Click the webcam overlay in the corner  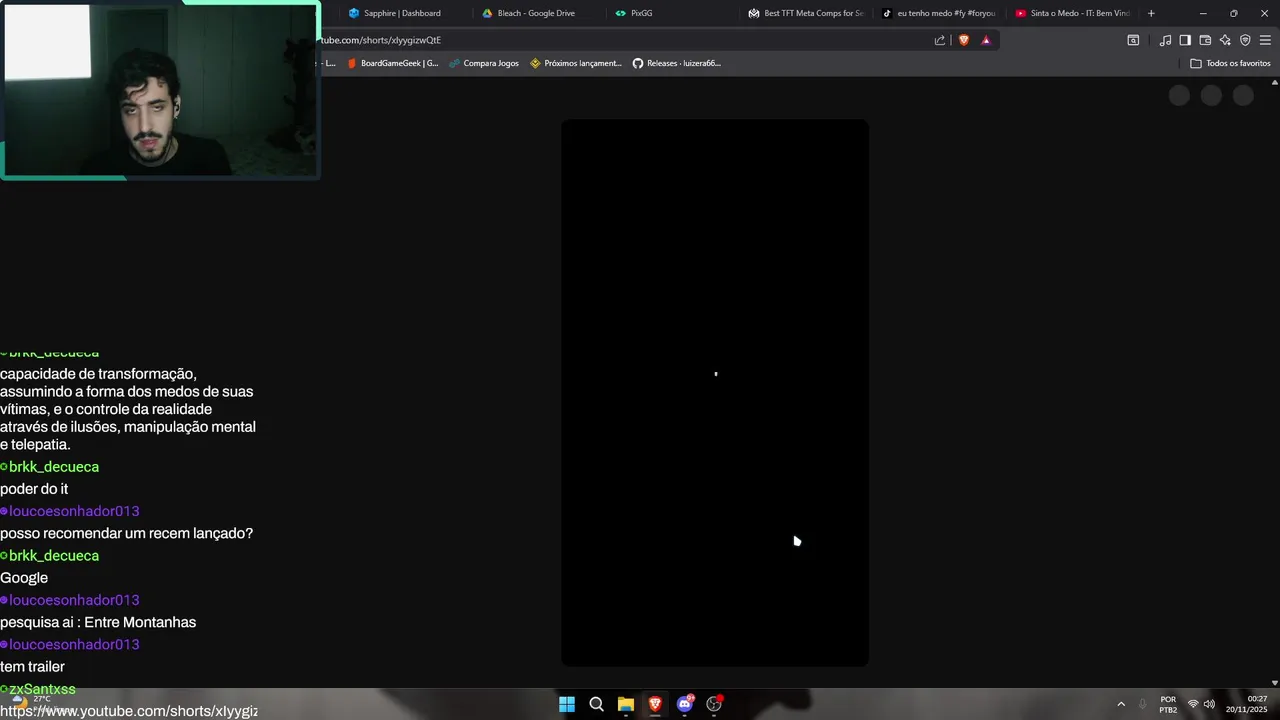(160, 90)
